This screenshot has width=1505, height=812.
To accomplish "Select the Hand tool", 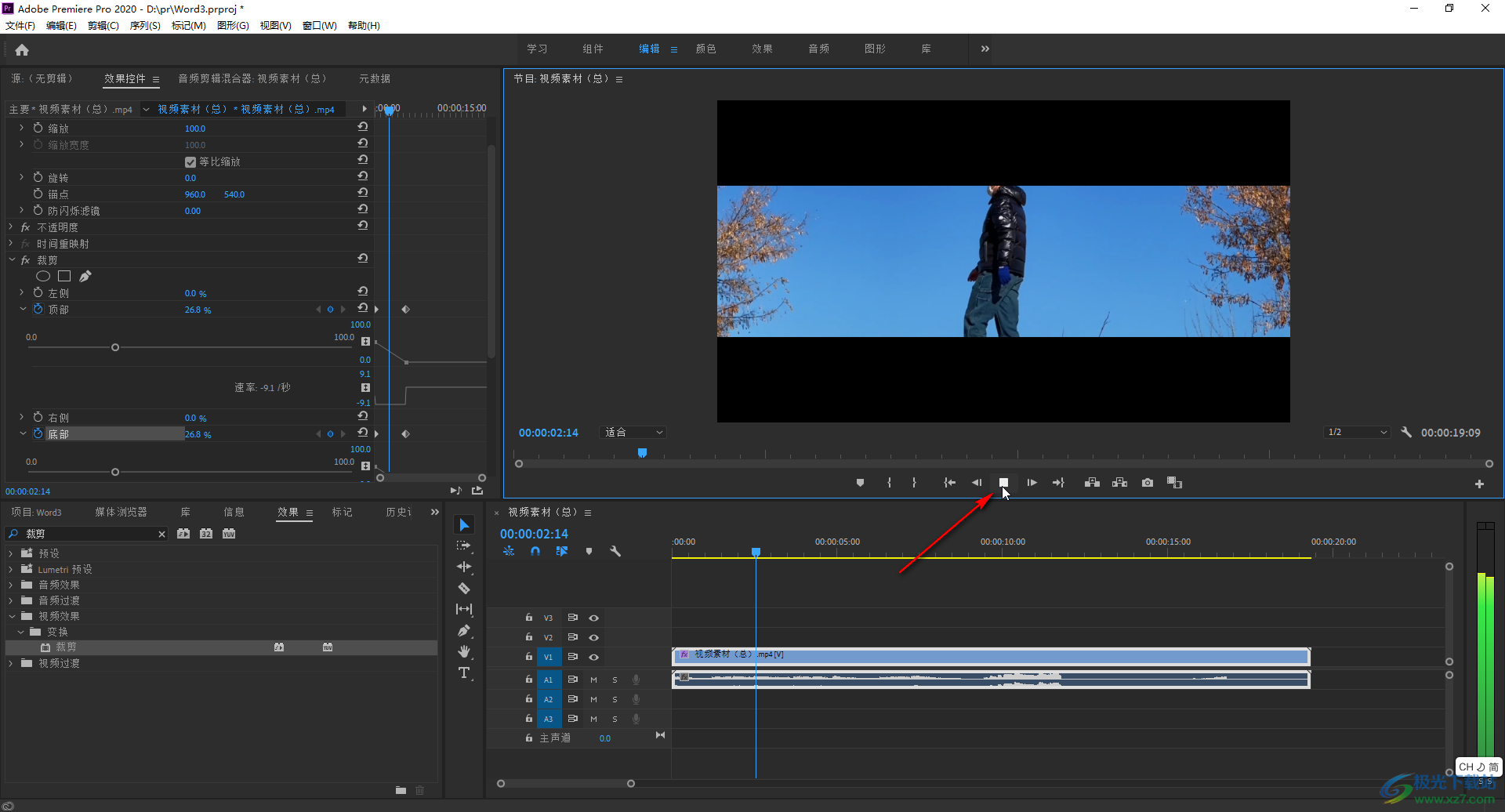I will [464, 651].
